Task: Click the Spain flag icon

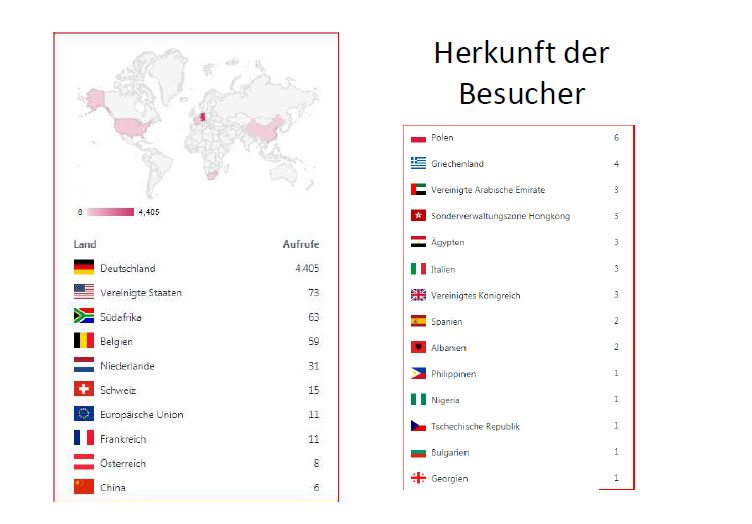Action: coord(418,321)
